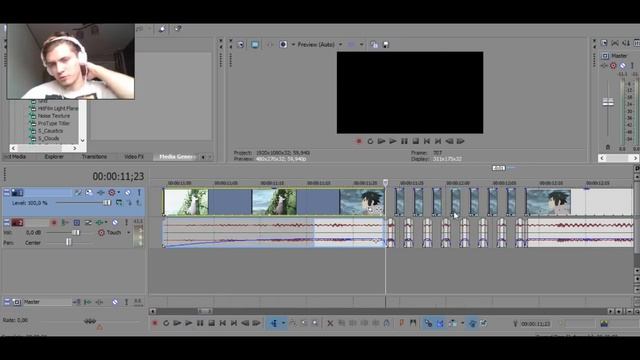
Task: Open compositing mode on video track 1
Action: point(119,202)
